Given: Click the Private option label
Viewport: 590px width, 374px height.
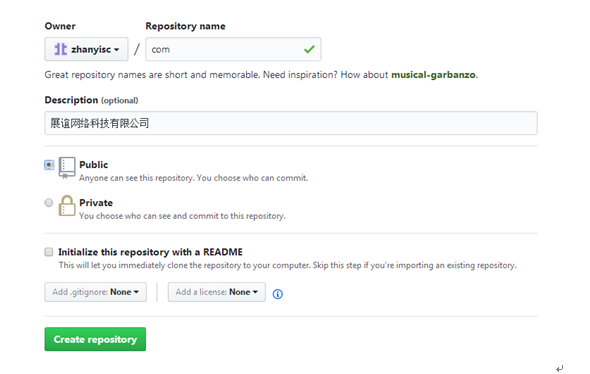Looking at the screenshot, I should point(96,203).
